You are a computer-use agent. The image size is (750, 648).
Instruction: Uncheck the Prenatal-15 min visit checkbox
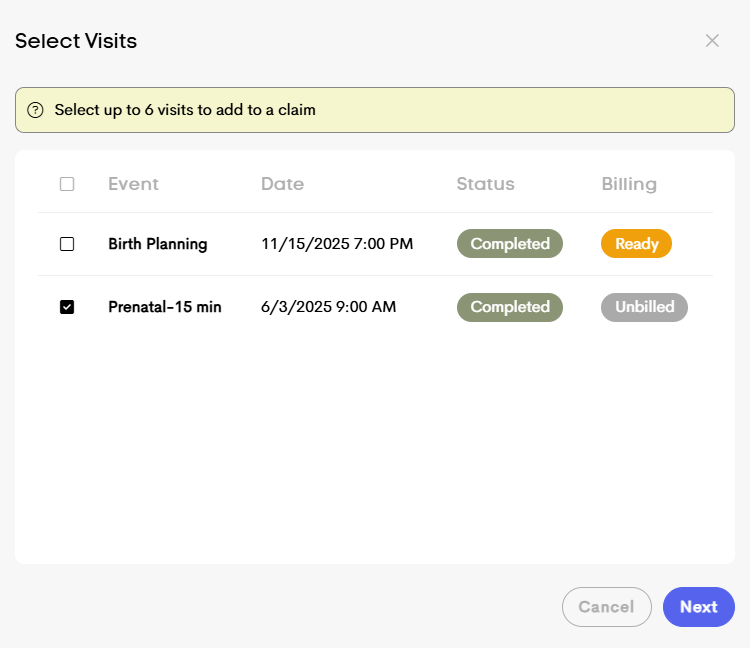click(x=67, y=307)
